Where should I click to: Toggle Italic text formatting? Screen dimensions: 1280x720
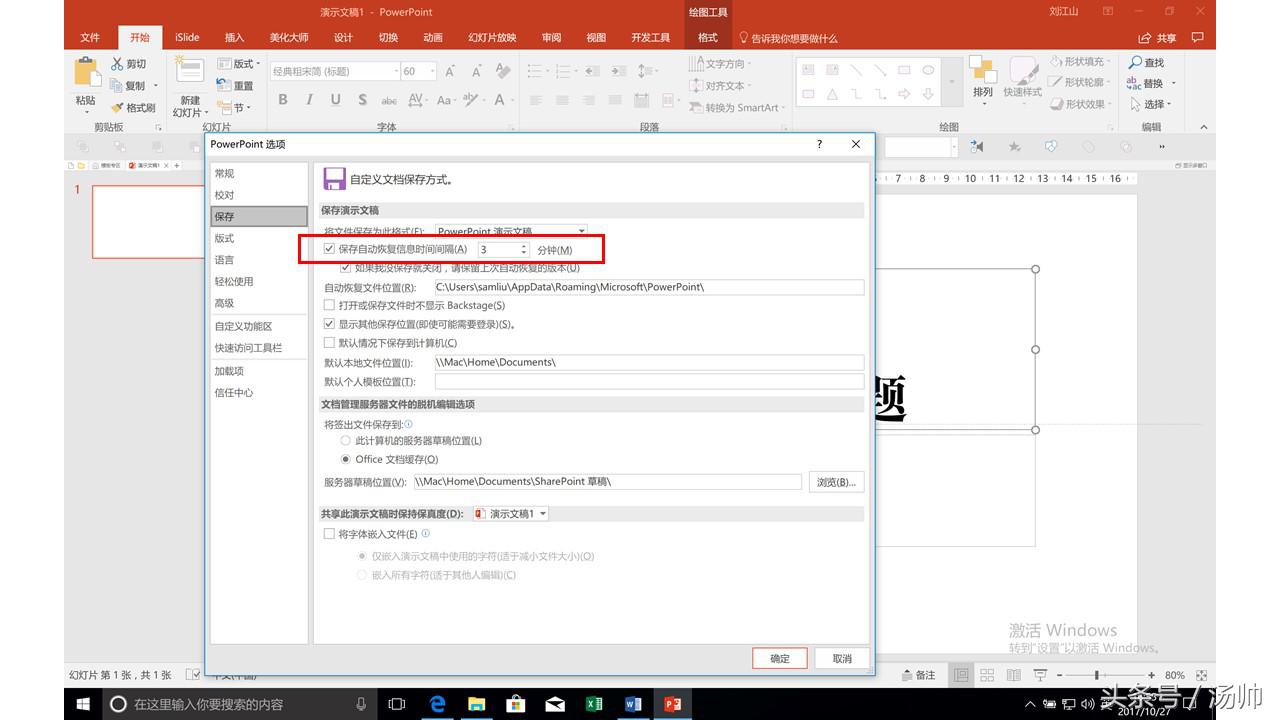[309, 100]
